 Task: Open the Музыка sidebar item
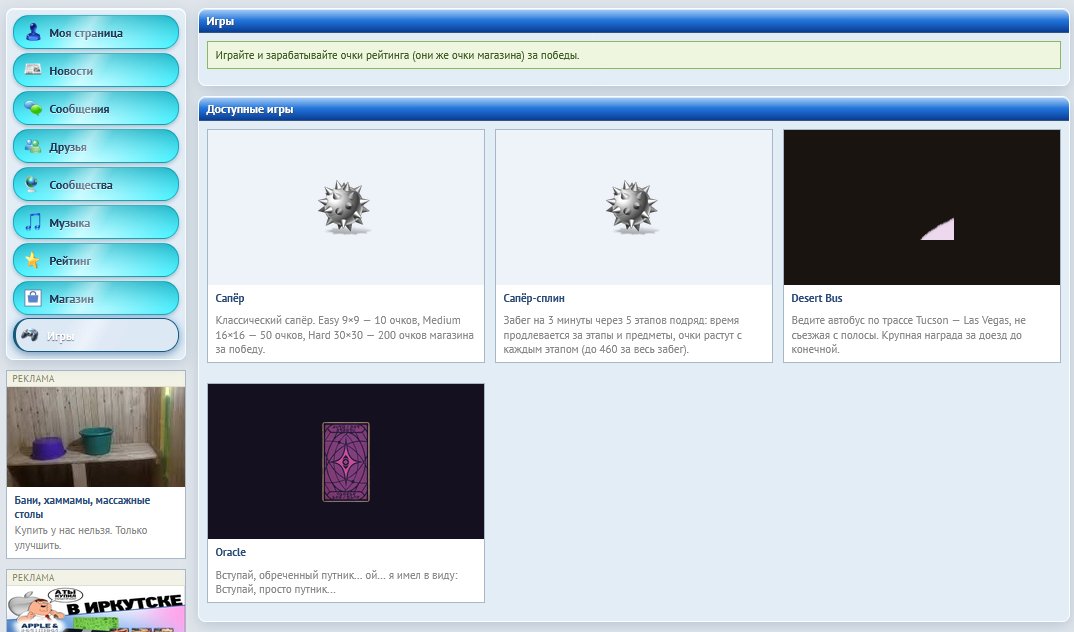96,223
